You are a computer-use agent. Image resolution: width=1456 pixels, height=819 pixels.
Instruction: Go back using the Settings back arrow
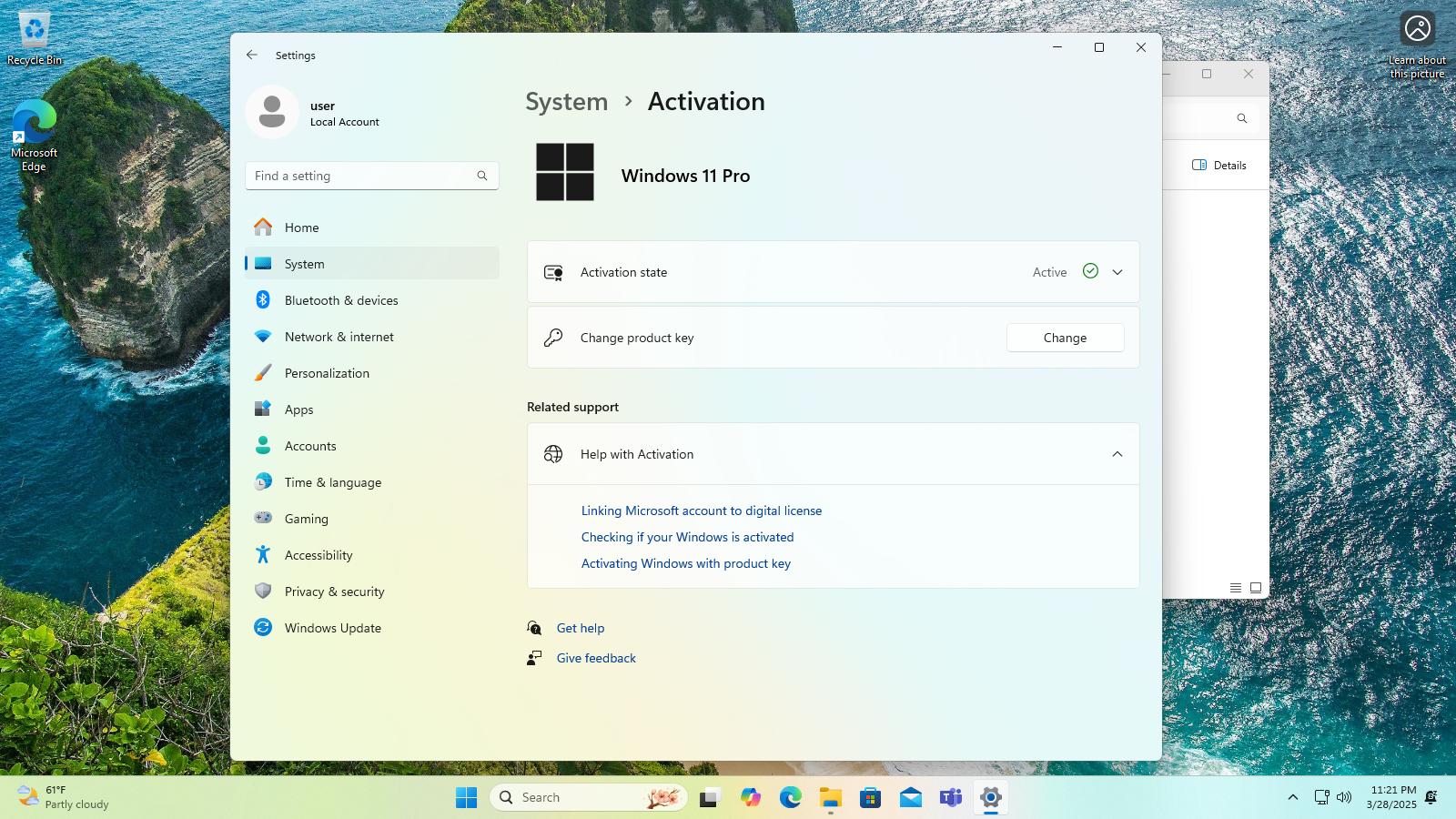point(252,55)
